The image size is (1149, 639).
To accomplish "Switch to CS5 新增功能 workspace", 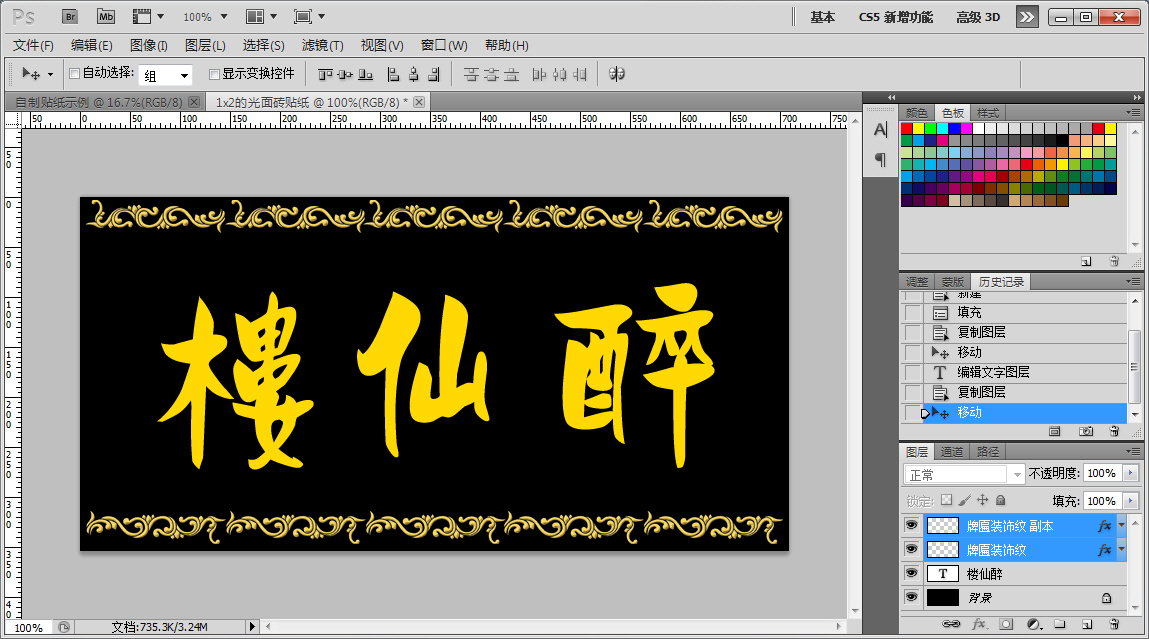I will tap(895, 17).
